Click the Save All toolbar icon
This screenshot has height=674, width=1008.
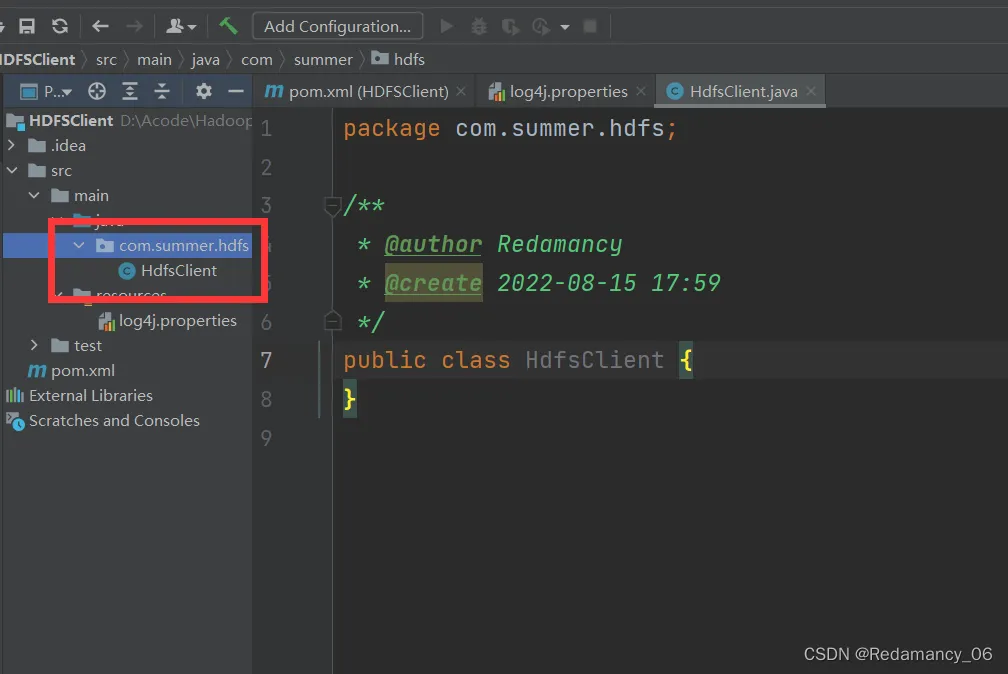coord(27,26)
